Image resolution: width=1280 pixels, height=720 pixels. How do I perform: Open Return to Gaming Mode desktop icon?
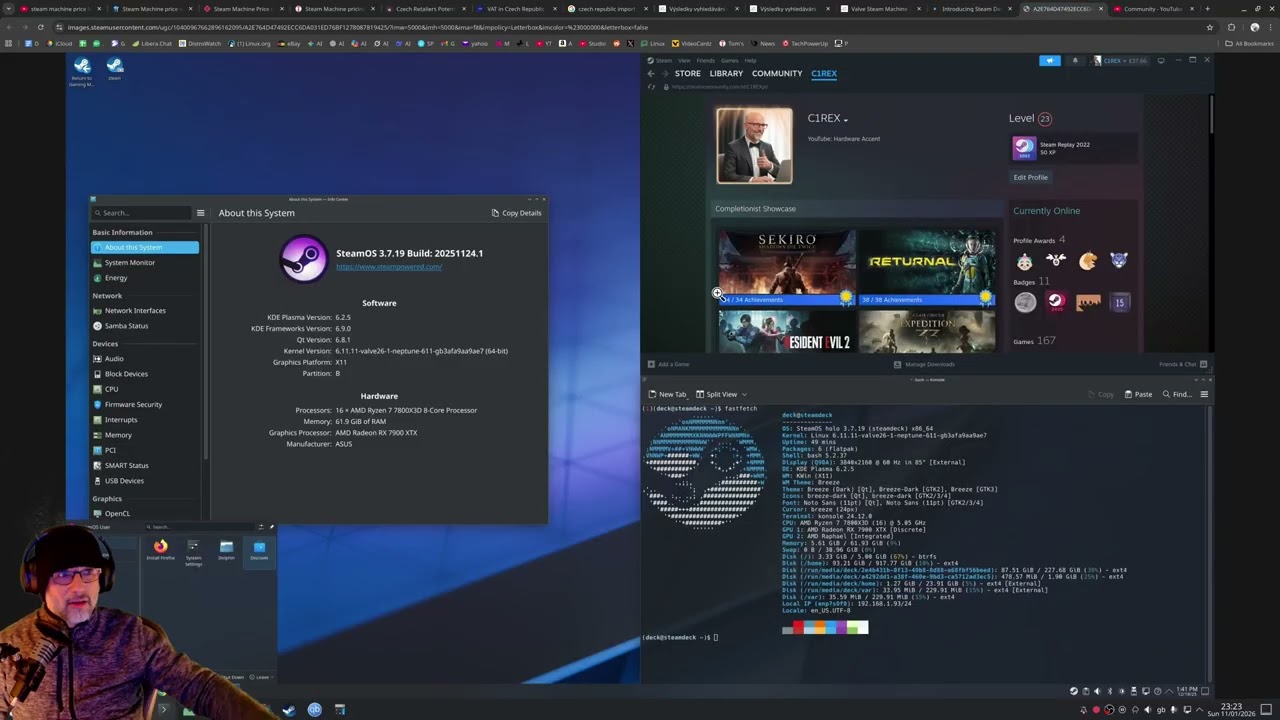pyautogui.click(x=82, y=70)
